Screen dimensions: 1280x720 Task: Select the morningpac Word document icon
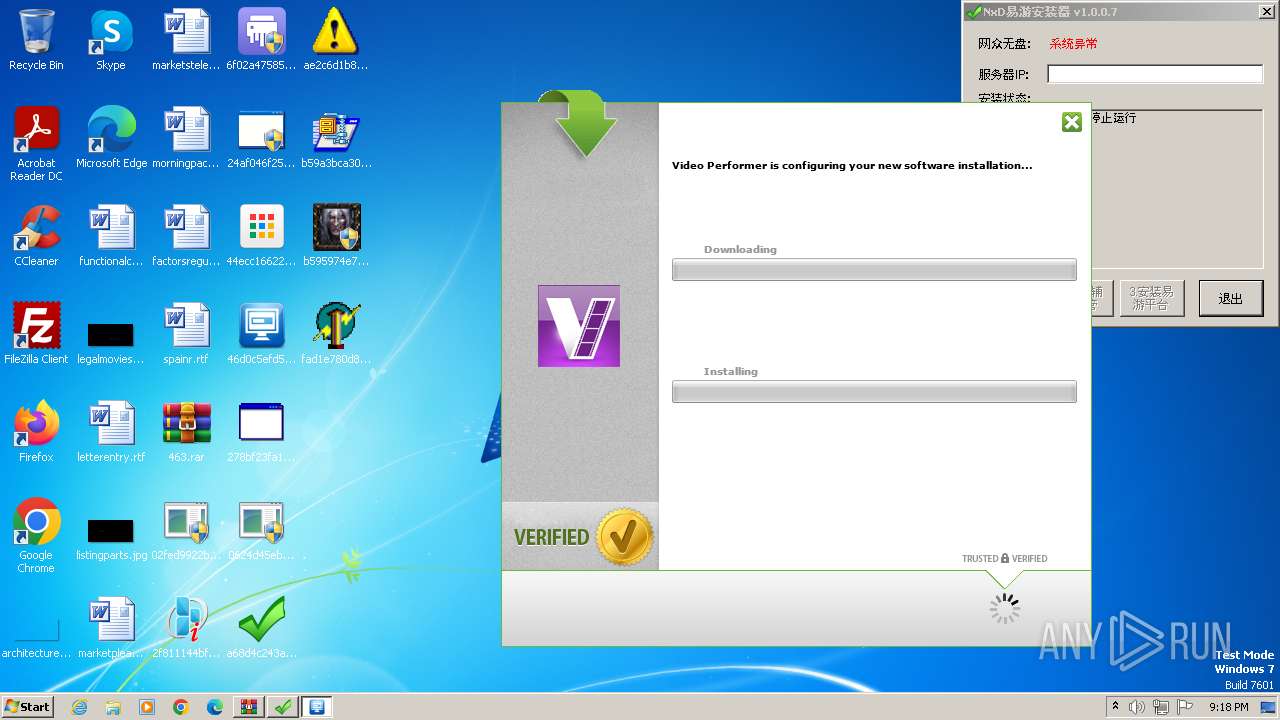[186, 138]
